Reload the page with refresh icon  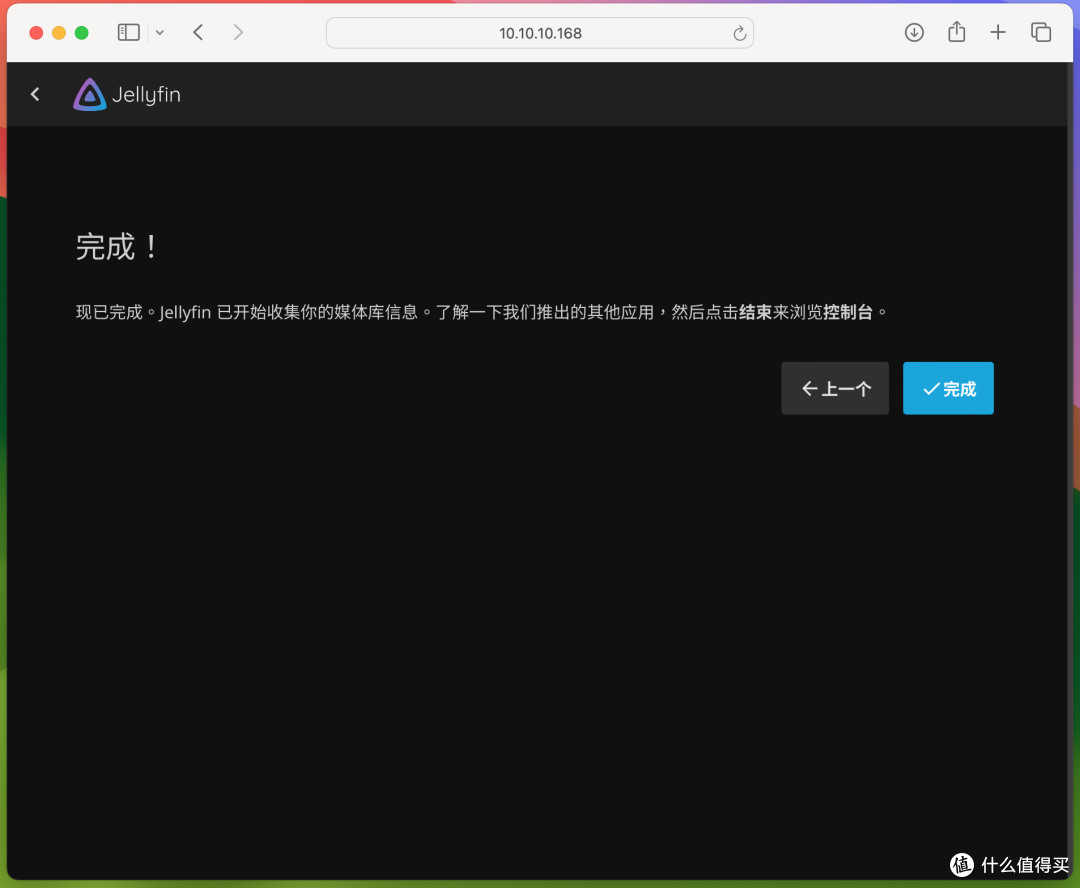click(740, 33)
